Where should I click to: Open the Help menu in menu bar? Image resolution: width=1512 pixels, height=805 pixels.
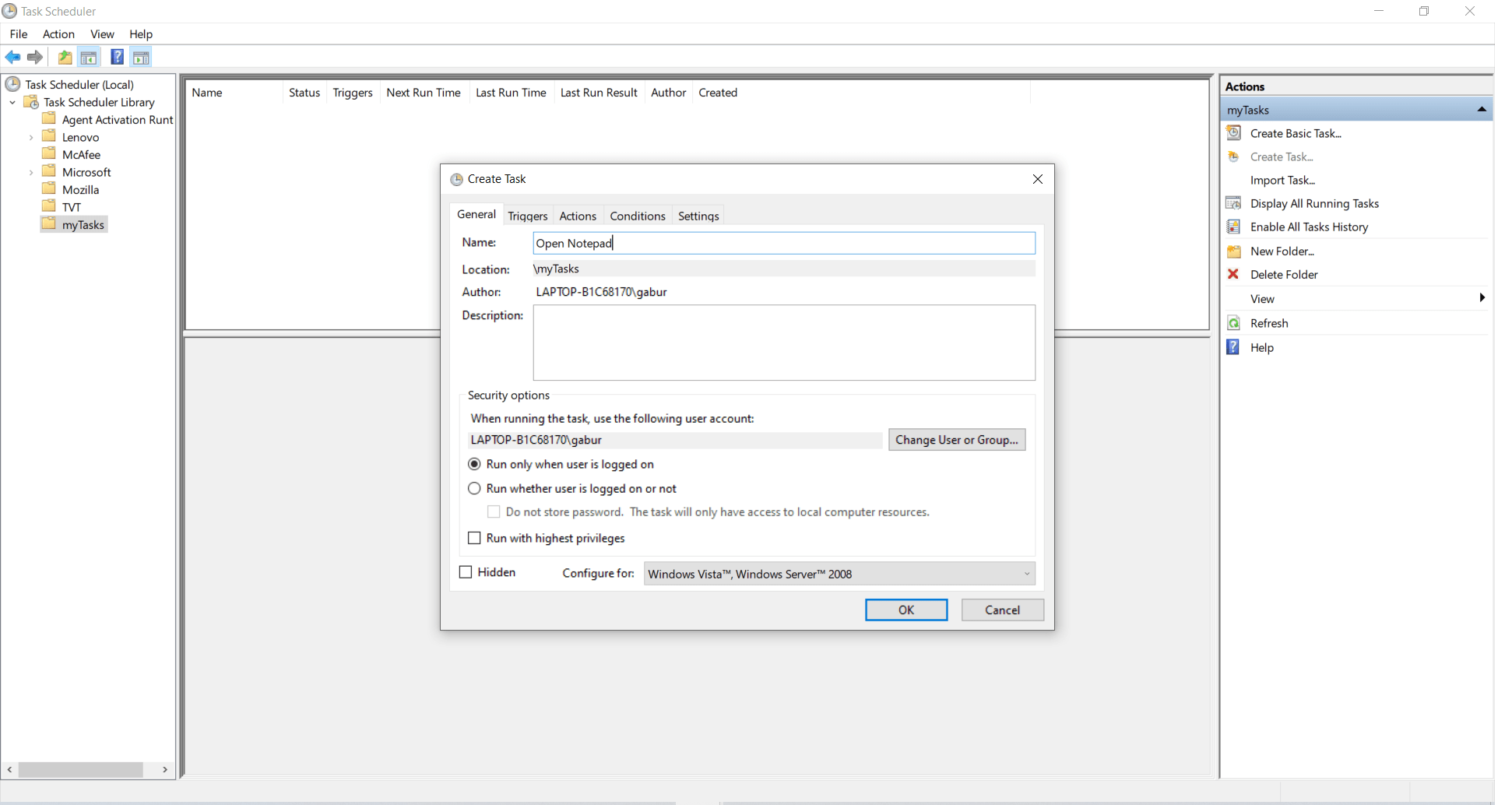141,34
